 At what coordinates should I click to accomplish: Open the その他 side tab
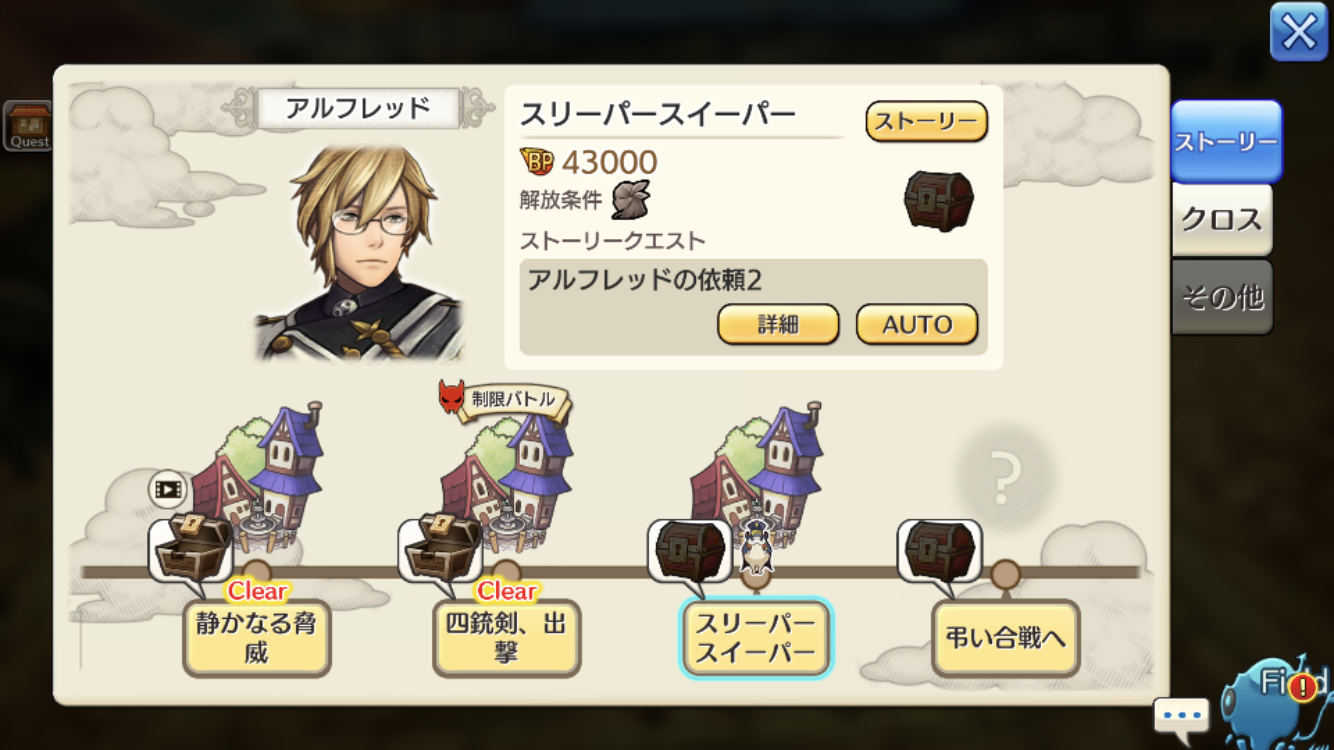[x=1222, y=297]
